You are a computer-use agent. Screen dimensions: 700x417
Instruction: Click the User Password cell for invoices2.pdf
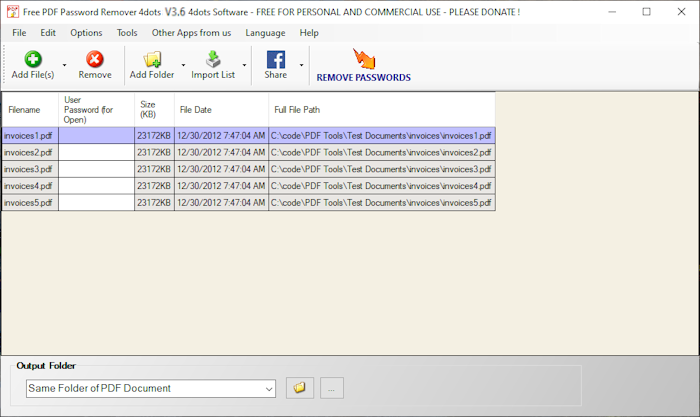[x=97, y=152]
